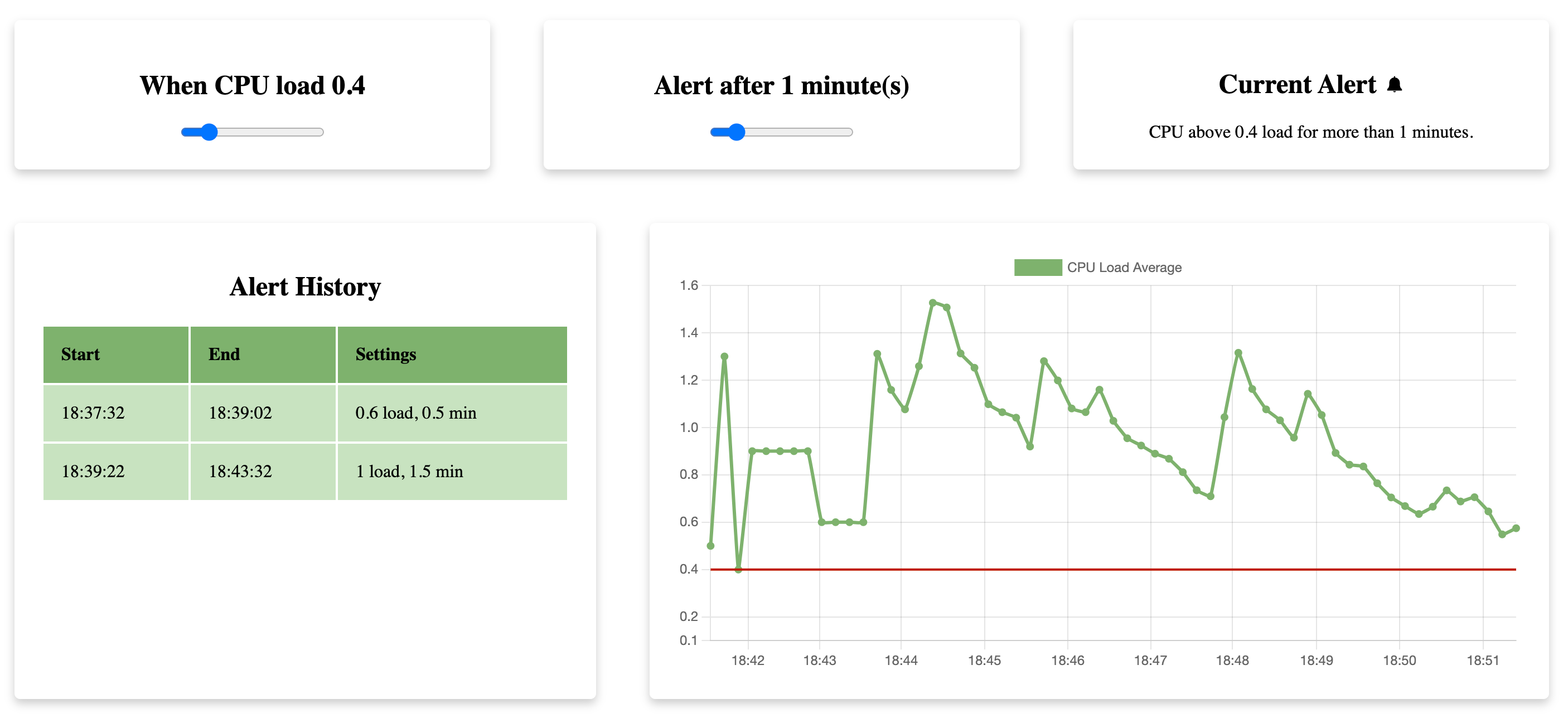Viewport: 1568px width, 728px height.
Task: Click the 1.0 y-axis label
Action: tap(689, 428)
